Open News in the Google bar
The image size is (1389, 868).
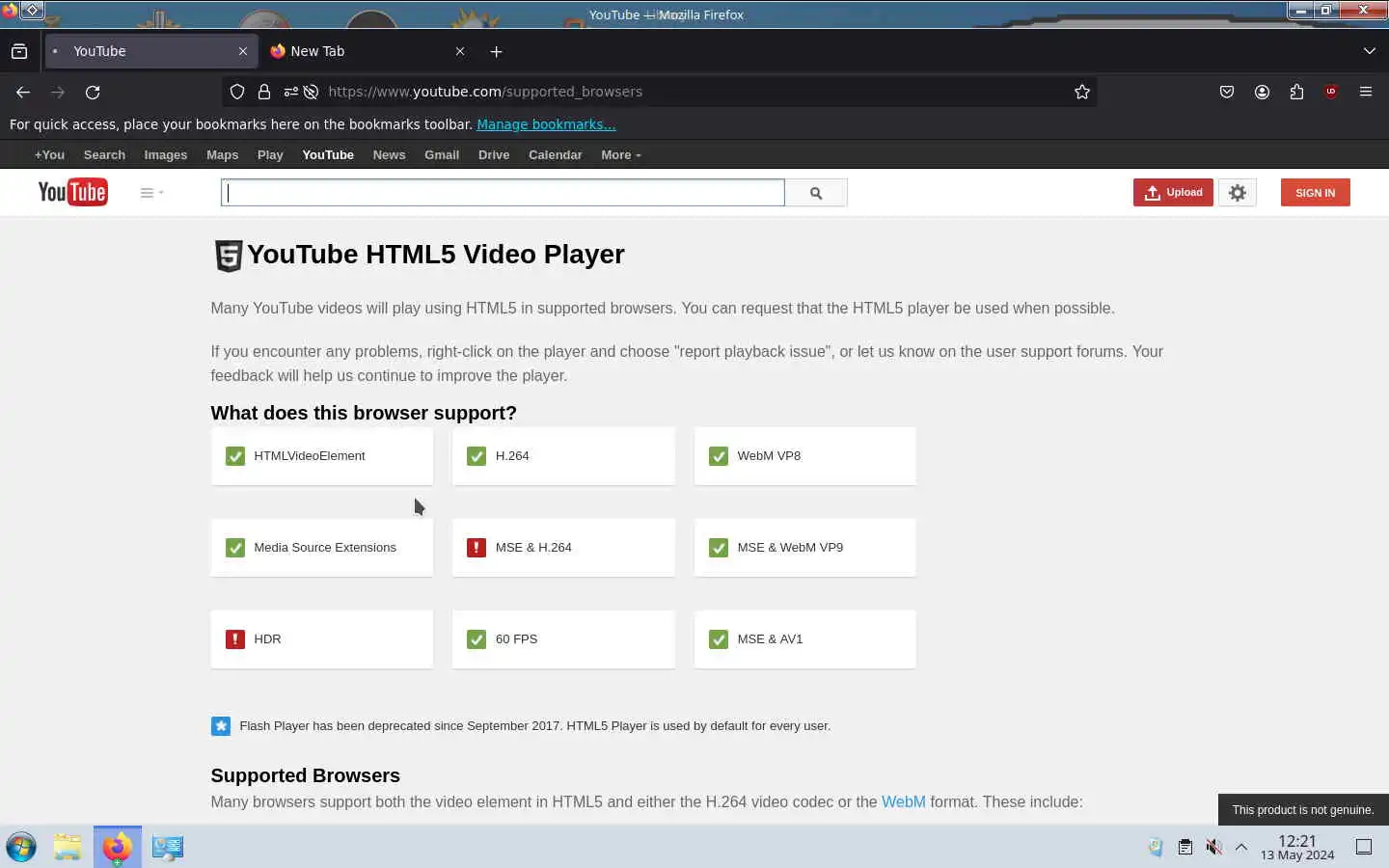click(x=389, y=155)
